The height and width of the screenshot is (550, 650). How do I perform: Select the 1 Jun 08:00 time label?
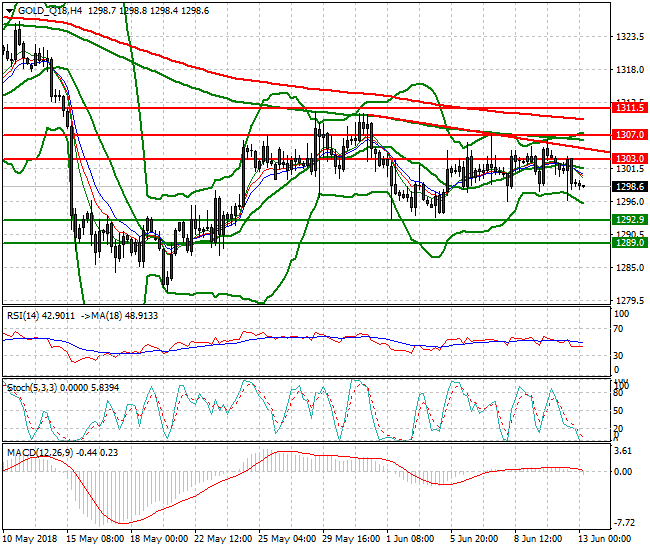click(x=410, y=539)
